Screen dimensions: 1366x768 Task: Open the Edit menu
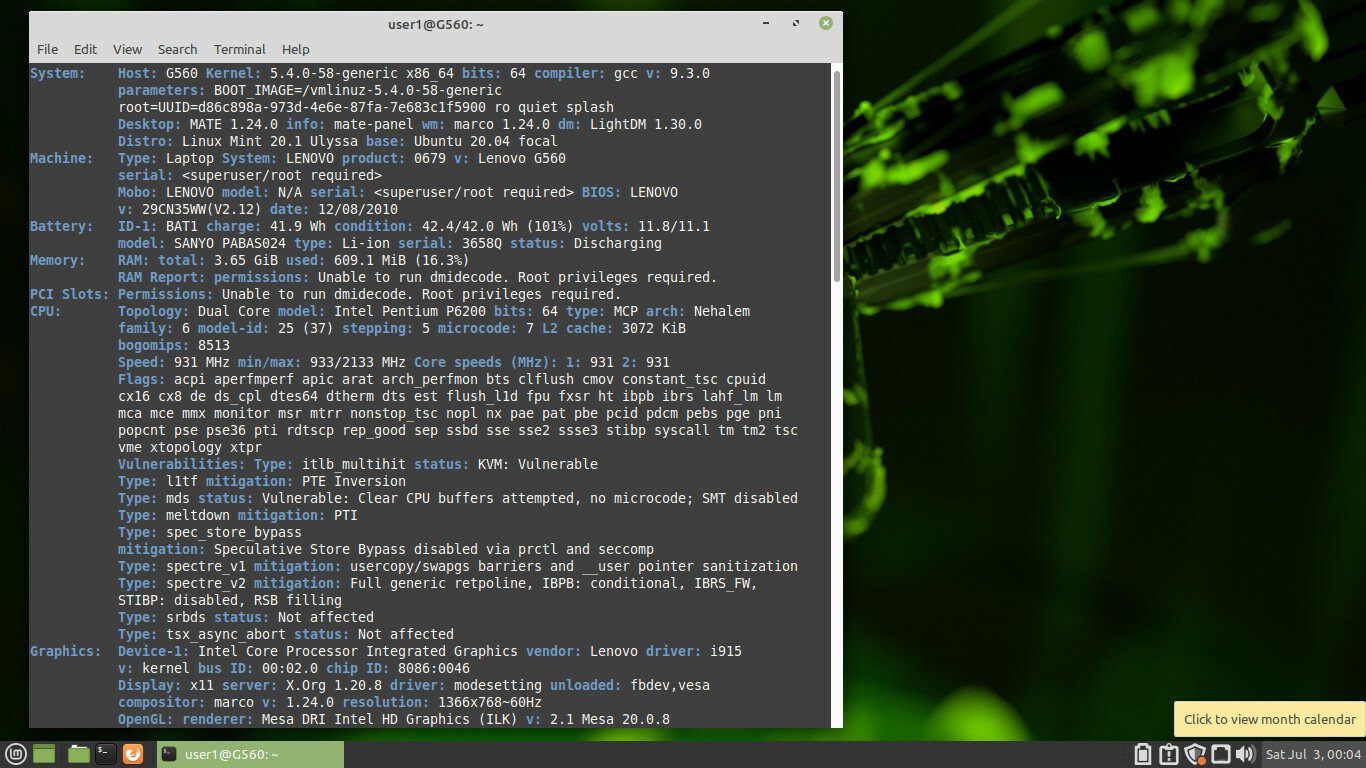86,49
